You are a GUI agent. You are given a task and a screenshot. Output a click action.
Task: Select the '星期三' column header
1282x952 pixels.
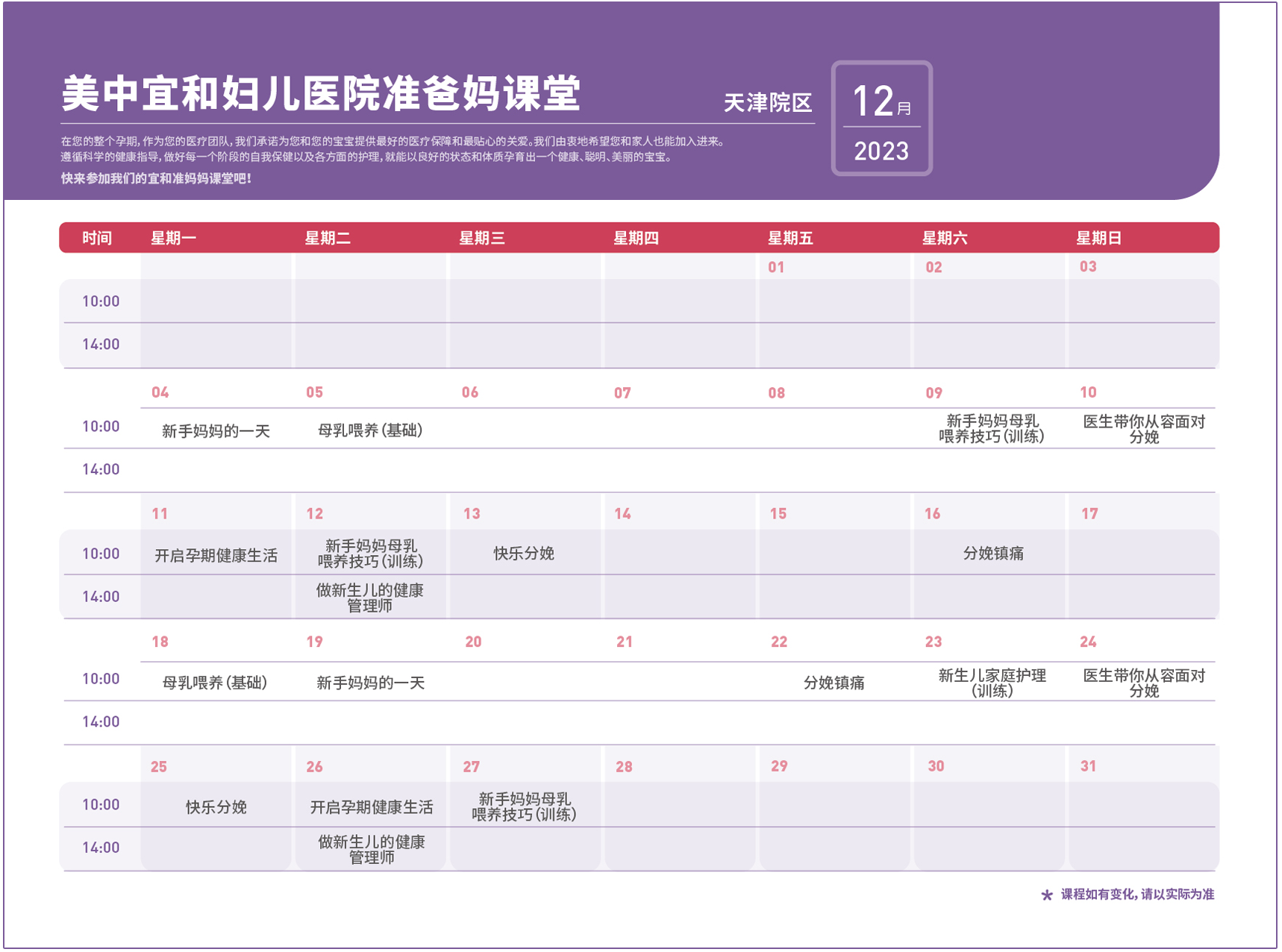point(482,238)
